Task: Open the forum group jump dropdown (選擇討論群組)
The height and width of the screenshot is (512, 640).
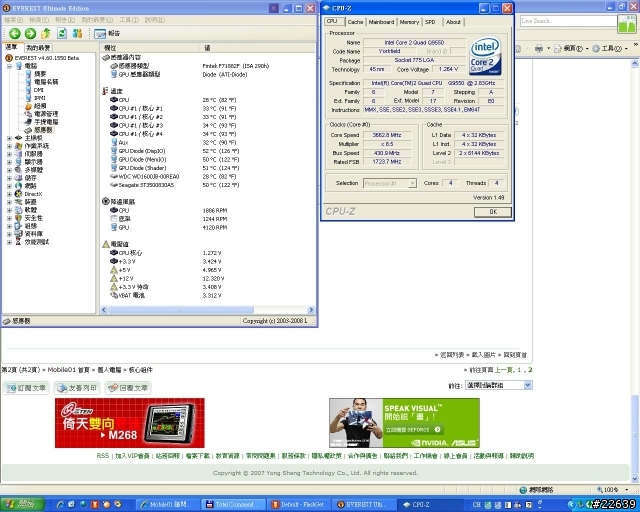Action: pyautogui.click(x=498, y=385)
